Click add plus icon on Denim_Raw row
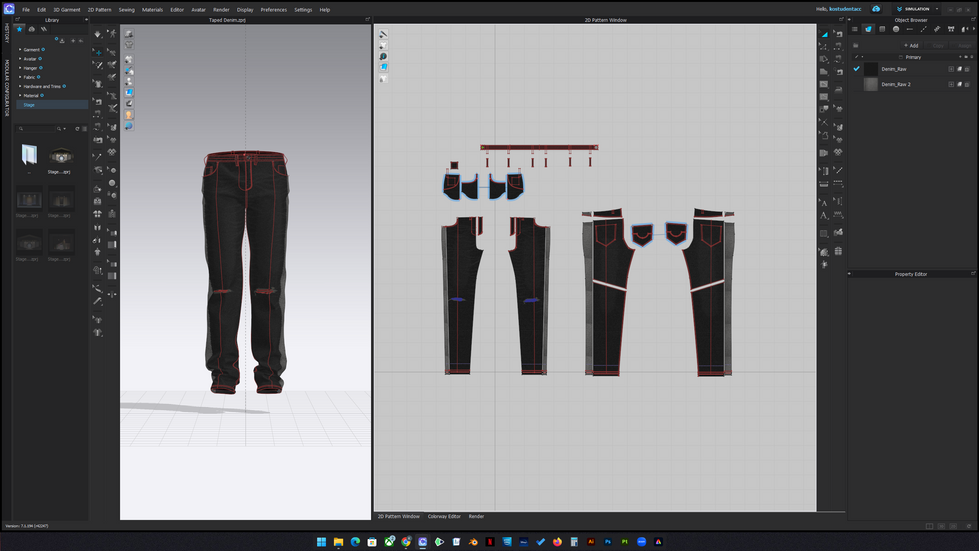The height and width of the screenshot is (551, 979). (951, 69)
